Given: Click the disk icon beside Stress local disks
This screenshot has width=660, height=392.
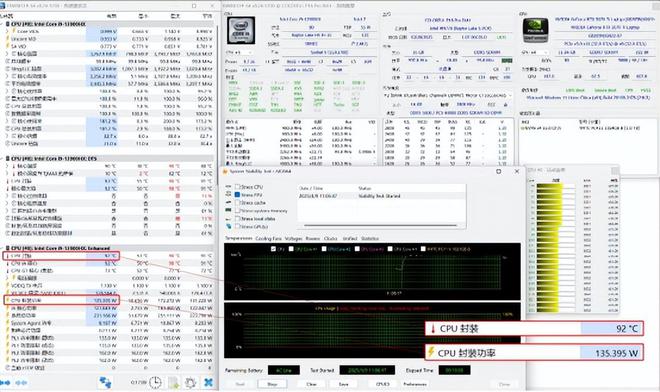Looking at the screenshot, I should point(229,219).
